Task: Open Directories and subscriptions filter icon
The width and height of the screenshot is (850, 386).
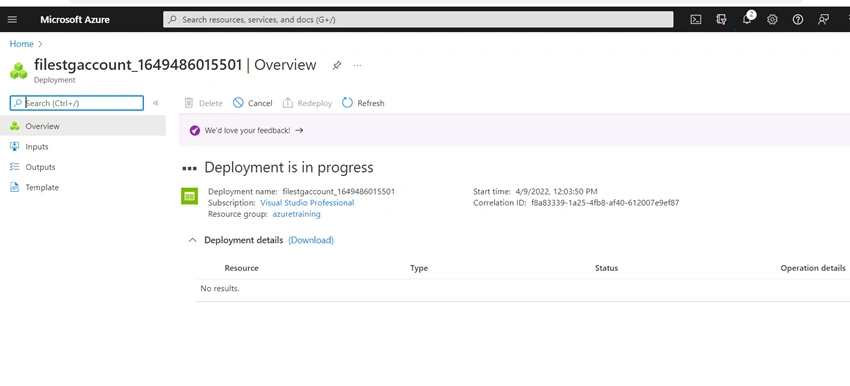Action: (x=721, y=20)
